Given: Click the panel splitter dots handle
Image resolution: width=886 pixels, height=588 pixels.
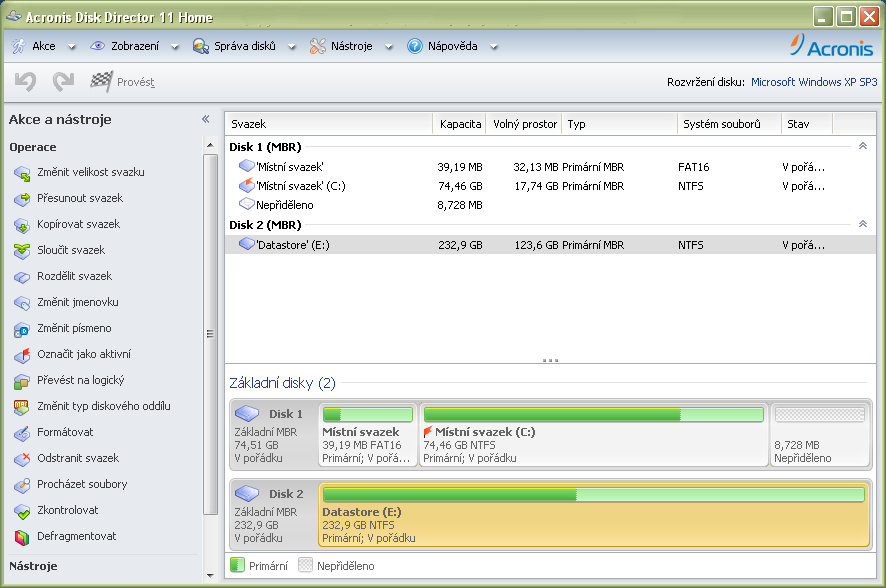Looking at the screenshot, I should click(x=550, y=360).
